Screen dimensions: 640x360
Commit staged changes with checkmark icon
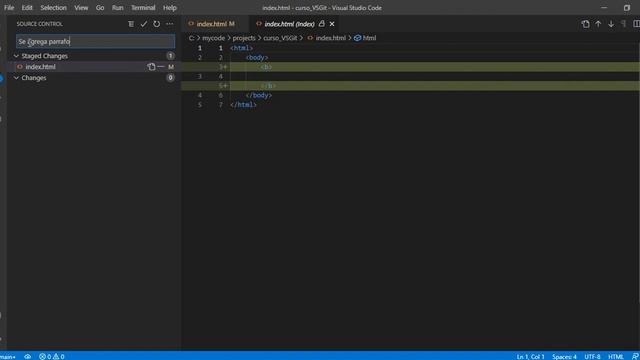[x=144, y=24]
